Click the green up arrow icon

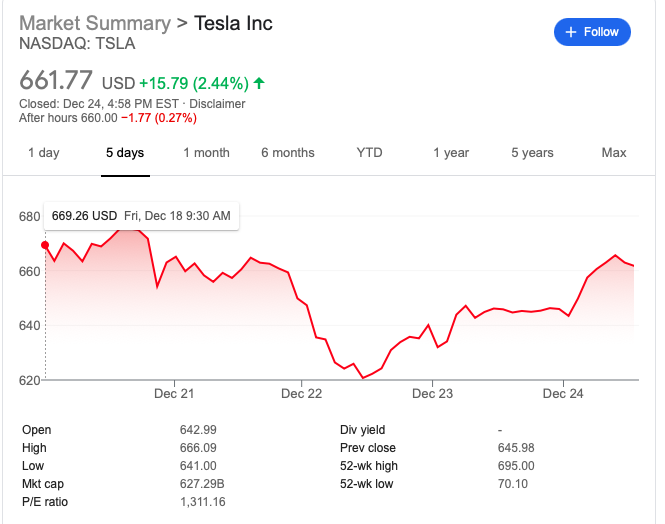coord(260,83)
